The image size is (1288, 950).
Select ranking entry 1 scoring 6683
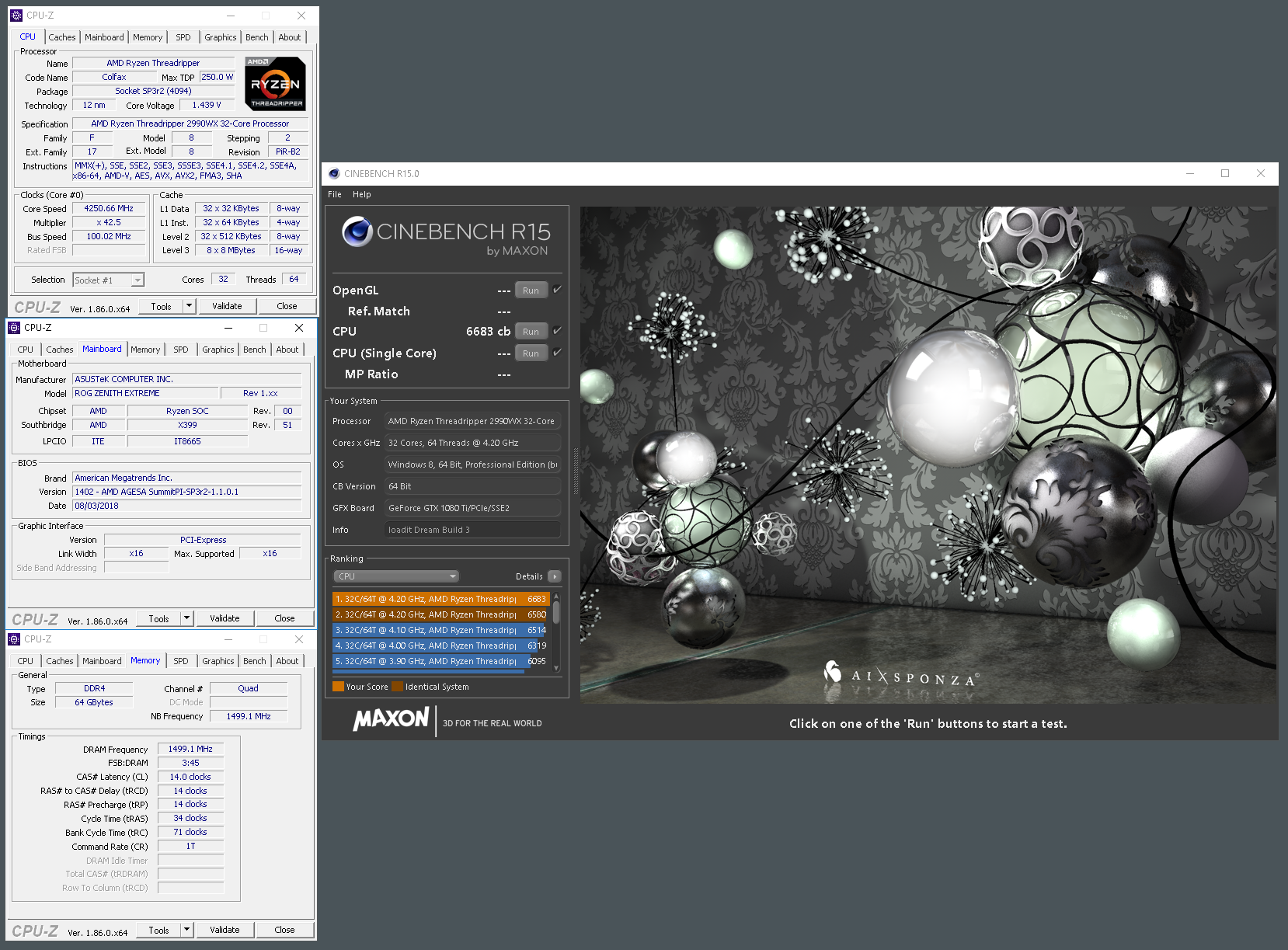[x=441, y=599]
